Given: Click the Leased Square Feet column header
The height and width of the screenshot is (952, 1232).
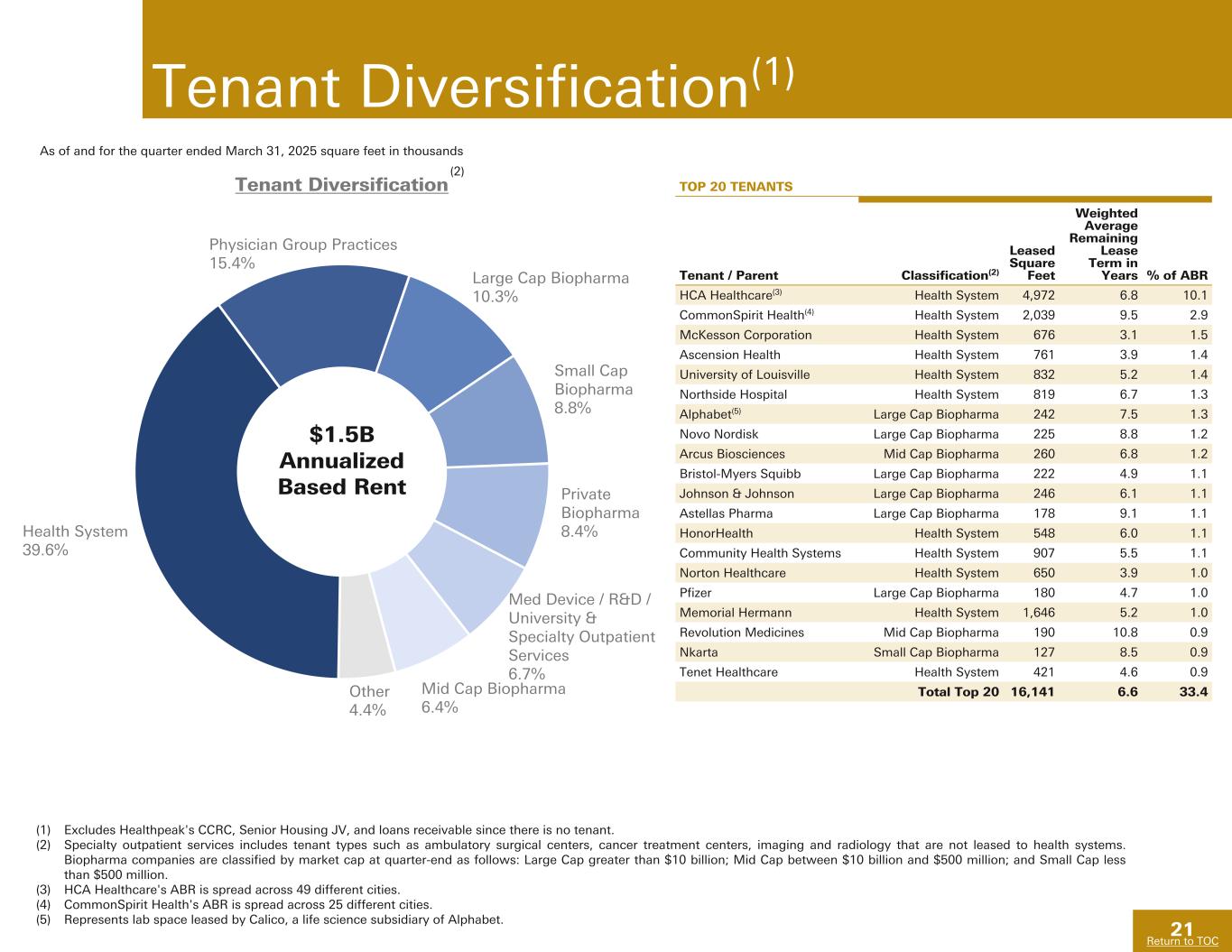Looking at the screenshot, I should (1032, 263).
